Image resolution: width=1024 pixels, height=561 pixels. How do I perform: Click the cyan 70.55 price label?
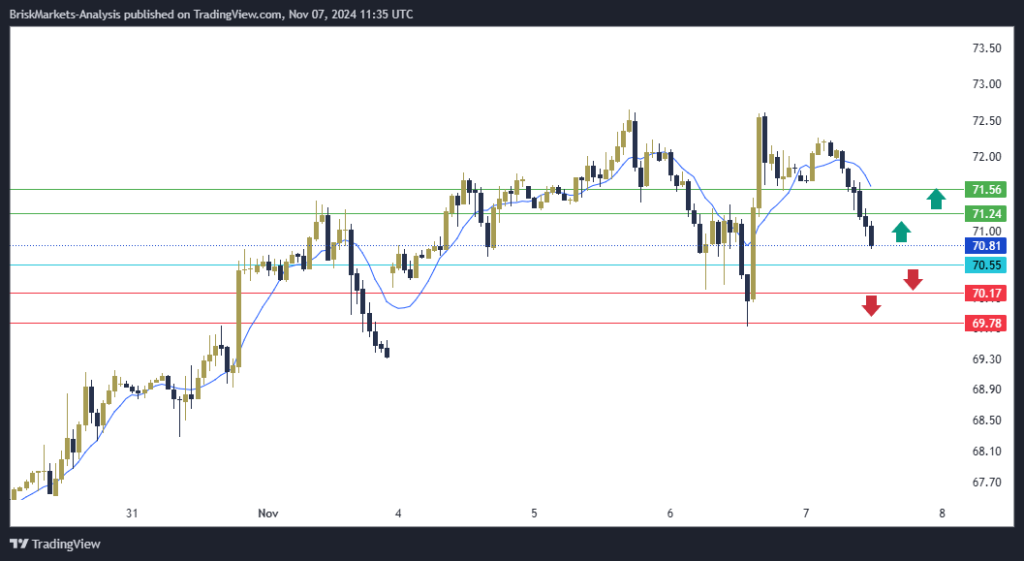tap(986, 265)
